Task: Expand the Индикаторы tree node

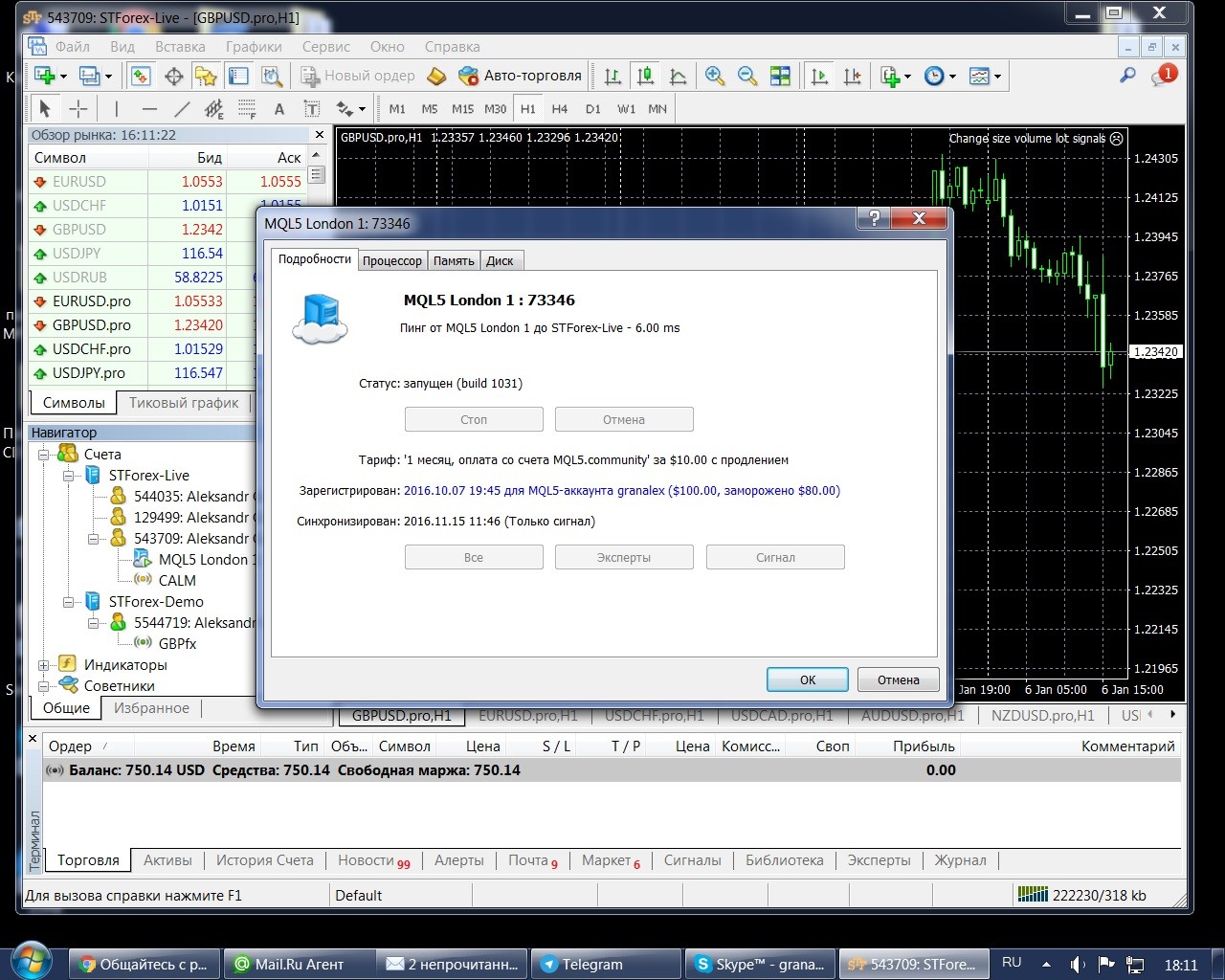Action: (43, 664)
